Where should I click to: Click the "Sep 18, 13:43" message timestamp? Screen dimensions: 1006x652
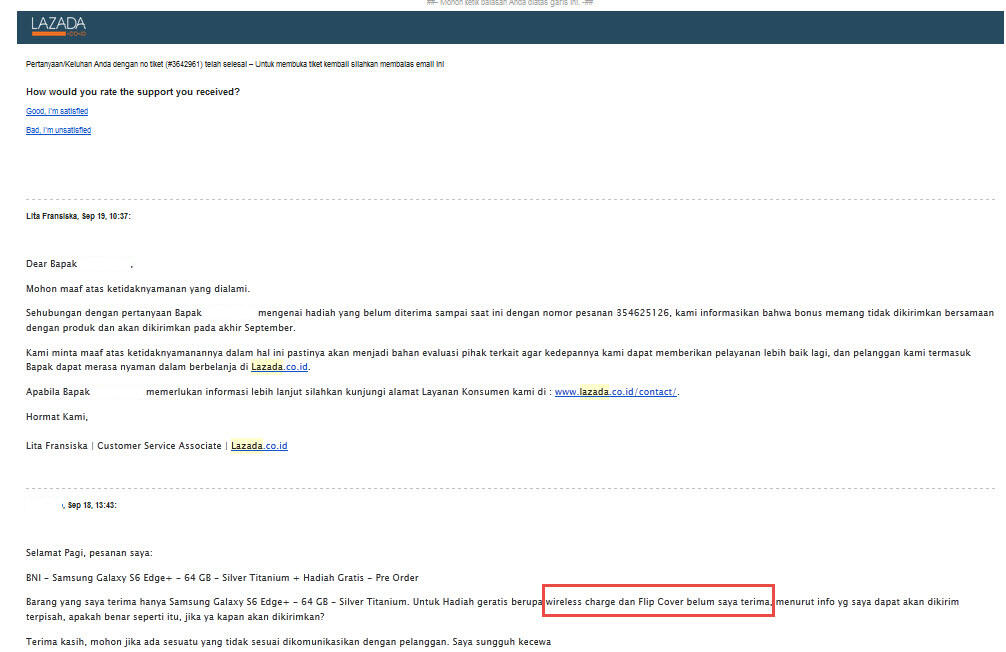tap(92, 506)
